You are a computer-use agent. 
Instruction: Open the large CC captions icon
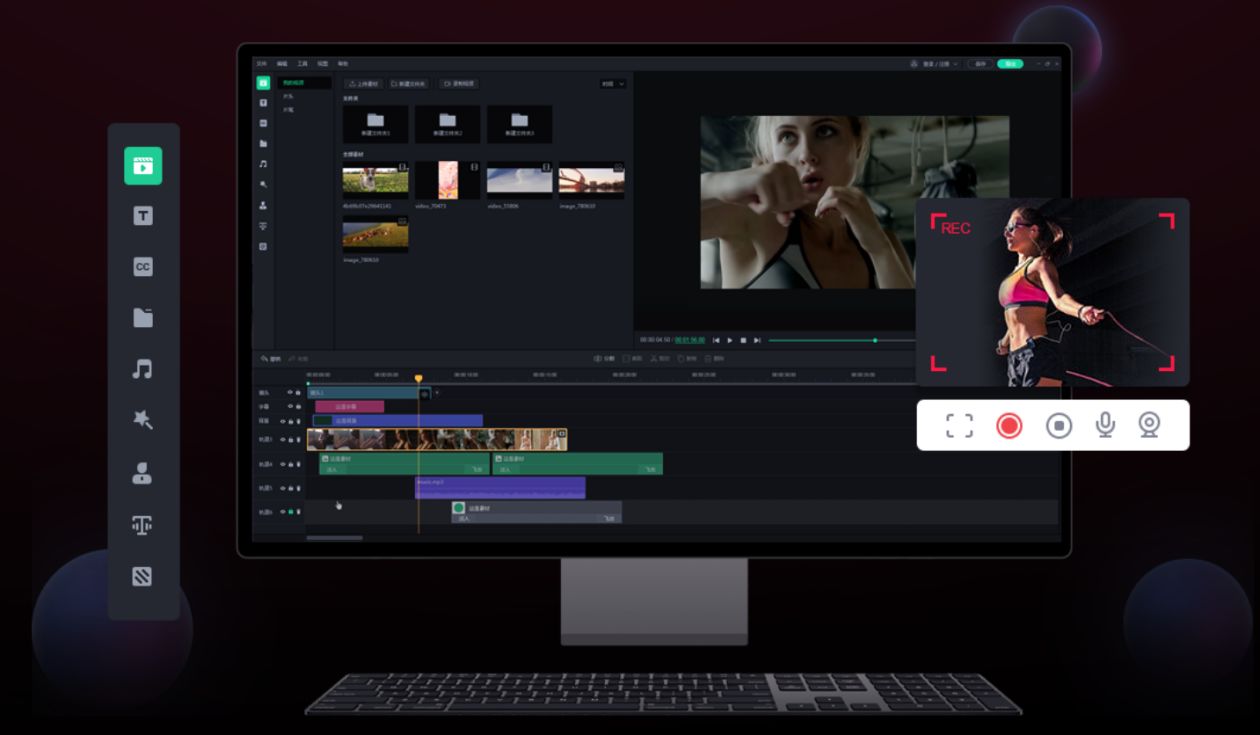tap(143, 267)
